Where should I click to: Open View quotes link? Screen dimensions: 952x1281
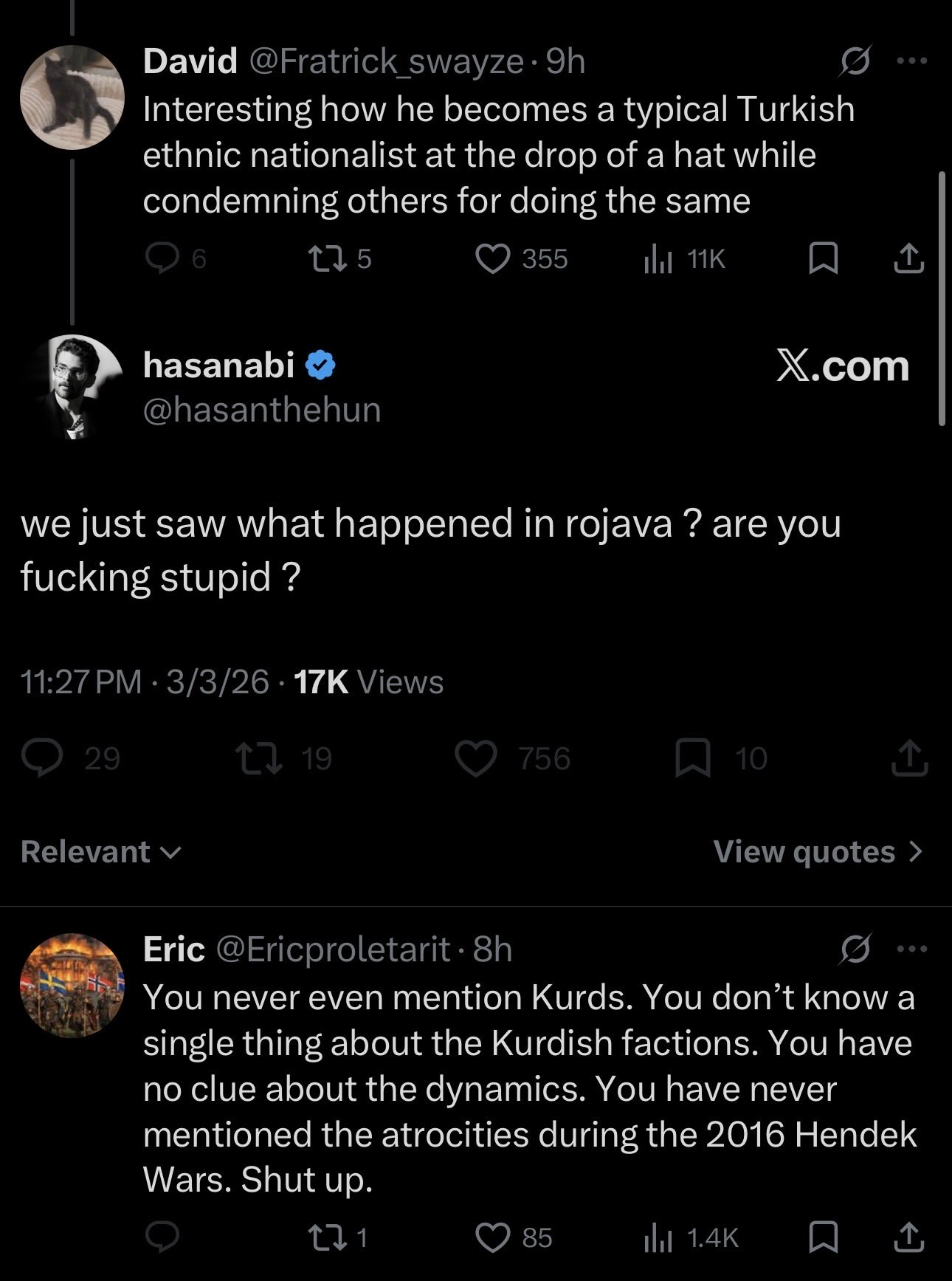(x=818, y=852)
